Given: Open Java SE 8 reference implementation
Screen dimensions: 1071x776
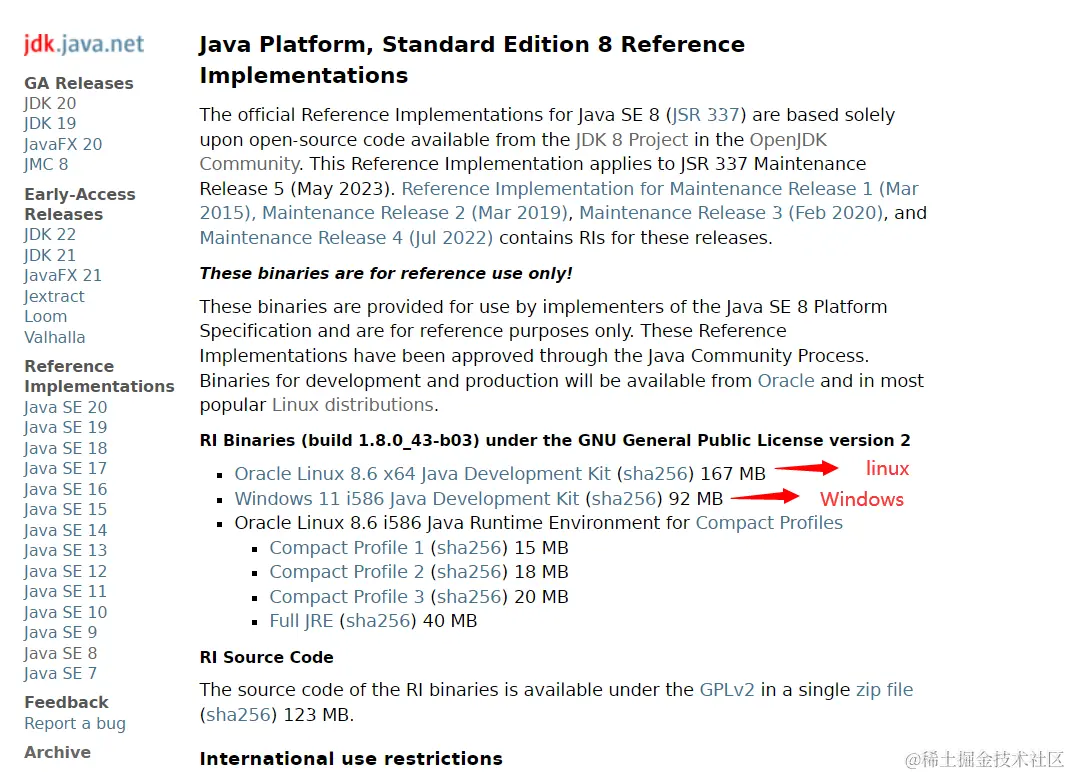Looking at the screenshot, I should (61, 653).
